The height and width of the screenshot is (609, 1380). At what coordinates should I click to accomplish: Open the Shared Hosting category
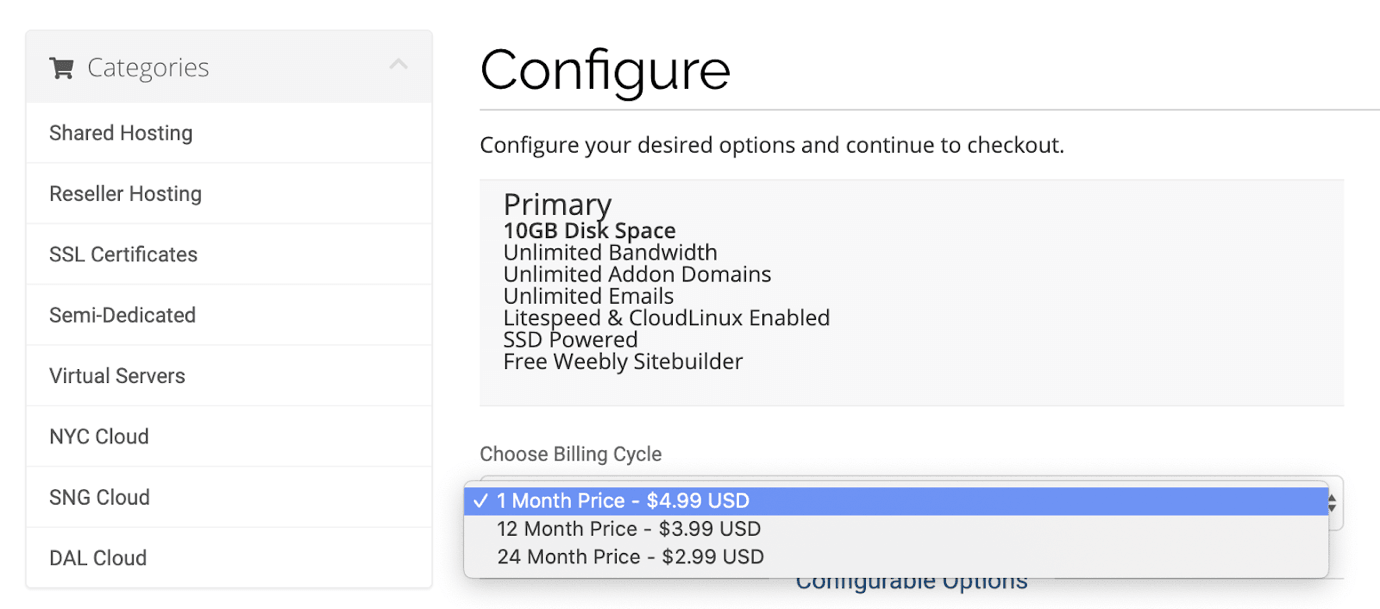click(229, 133)
